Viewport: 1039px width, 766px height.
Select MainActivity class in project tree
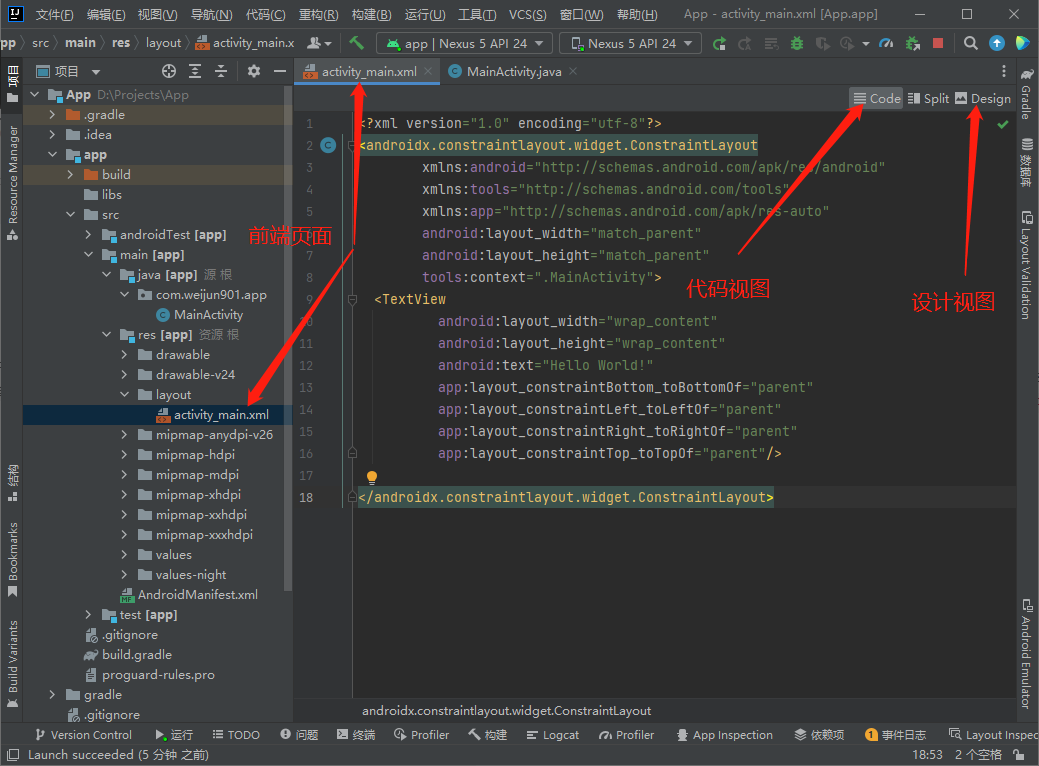point(199,315)
